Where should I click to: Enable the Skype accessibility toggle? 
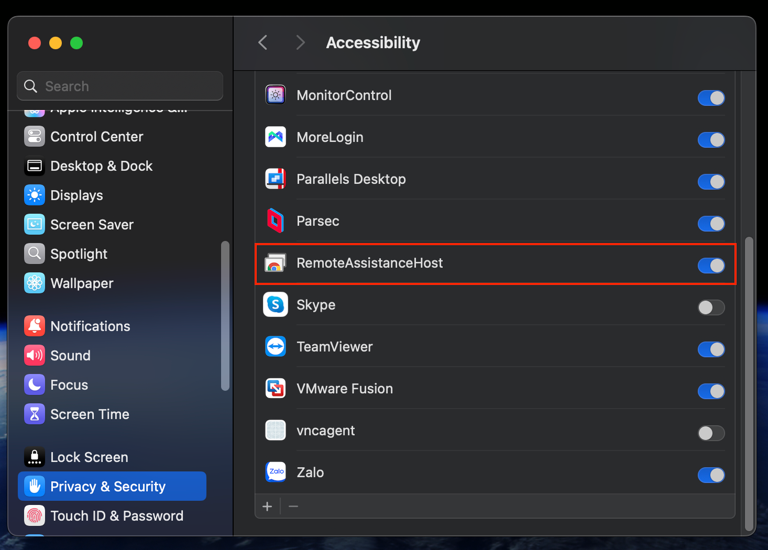[710, 307]
